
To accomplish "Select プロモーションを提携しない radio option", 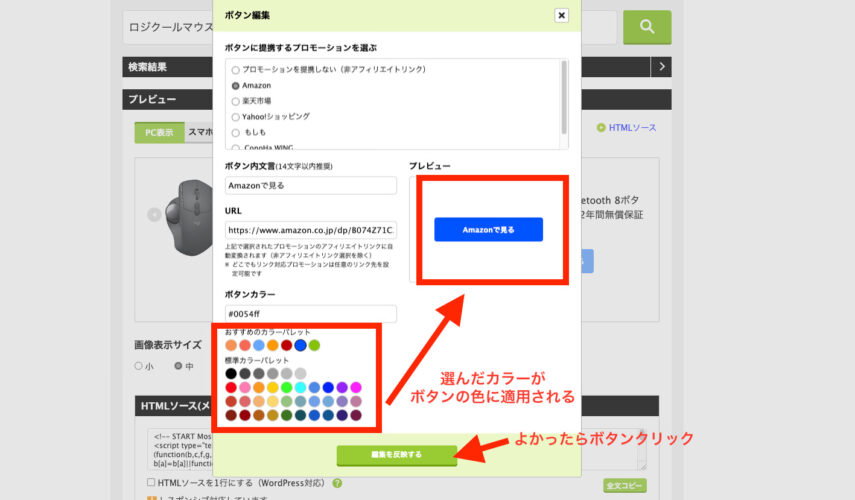I will (236, 70).
